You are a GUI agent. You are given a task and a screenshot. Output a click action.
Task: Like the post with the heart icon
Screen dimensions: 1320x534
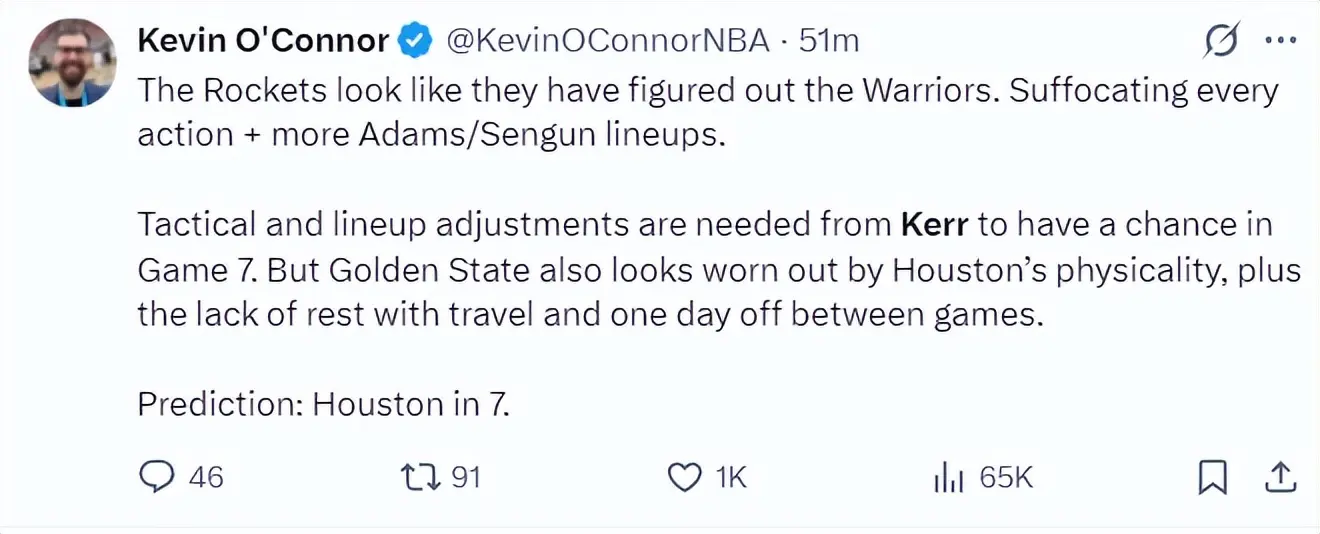(x=685, y=479)
